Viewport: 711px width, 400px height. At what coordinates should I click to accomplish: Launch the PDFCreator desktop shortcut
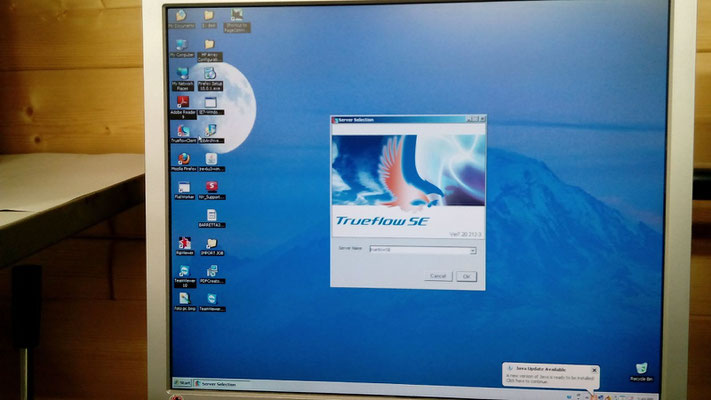click(212, 274)
